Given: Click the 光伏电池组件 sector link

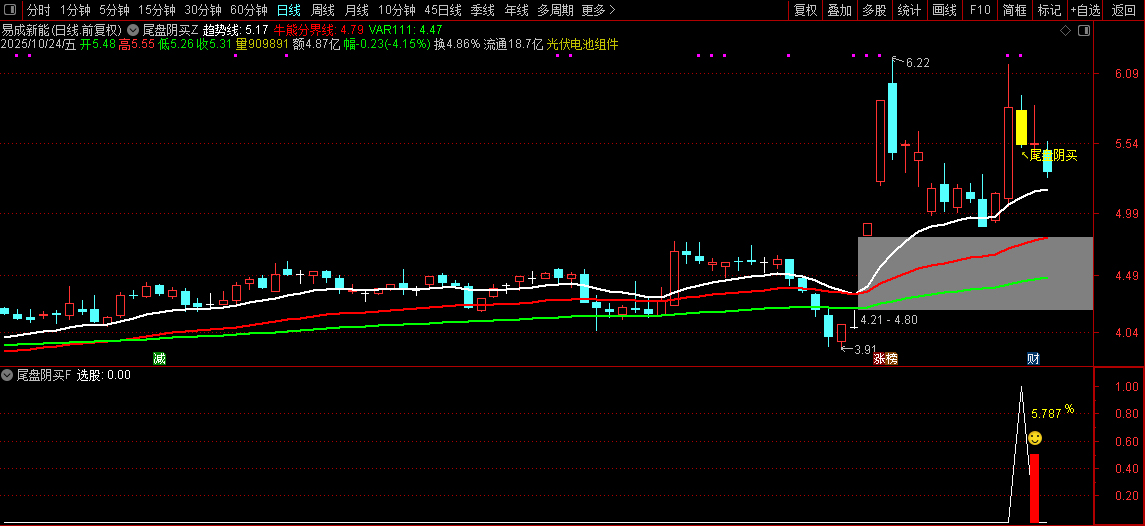Looking at the screenshot, I should [x=582, y=45].
